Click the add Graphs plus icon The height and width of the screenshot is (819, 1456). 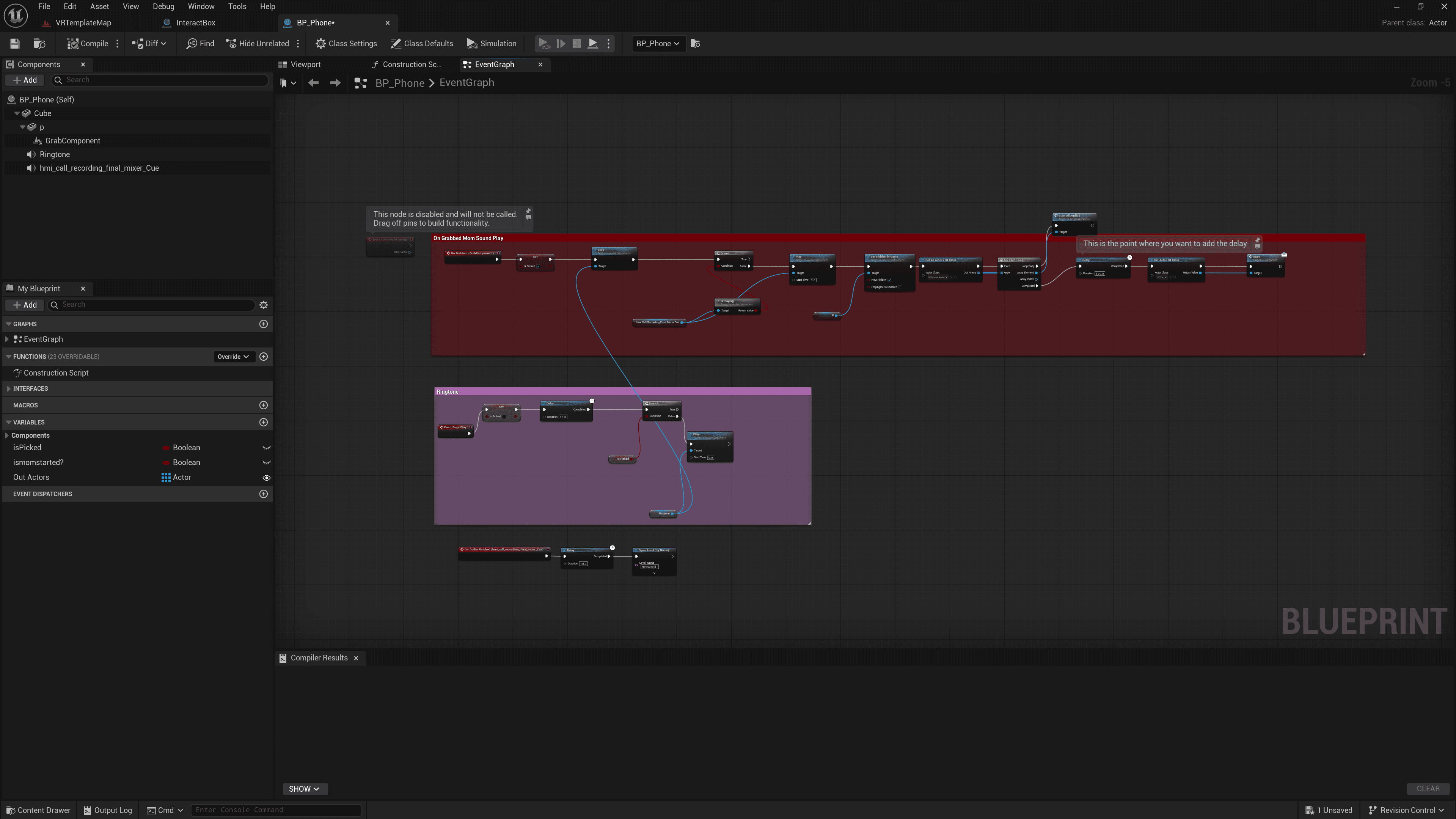(263, 324)
